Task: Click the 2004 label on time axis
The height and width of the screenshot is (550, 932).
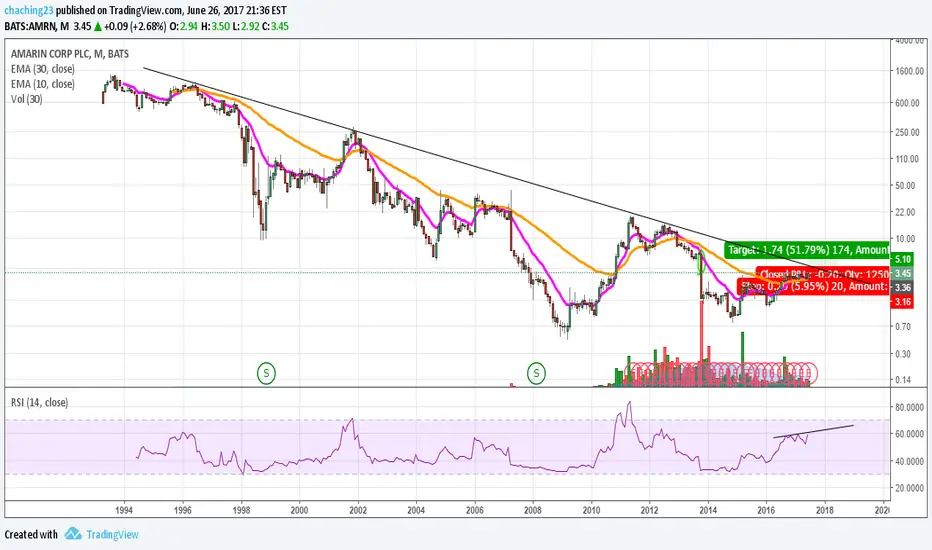Action: pos(416,510)
